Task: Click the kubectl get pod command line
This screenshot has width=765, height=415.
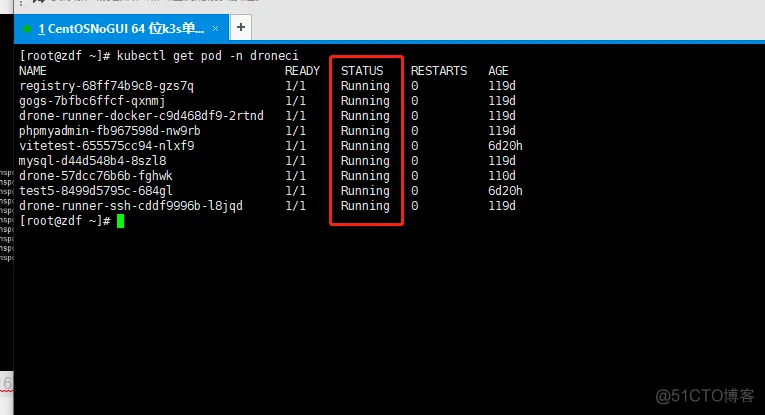Action: click(x=159, y=56)
